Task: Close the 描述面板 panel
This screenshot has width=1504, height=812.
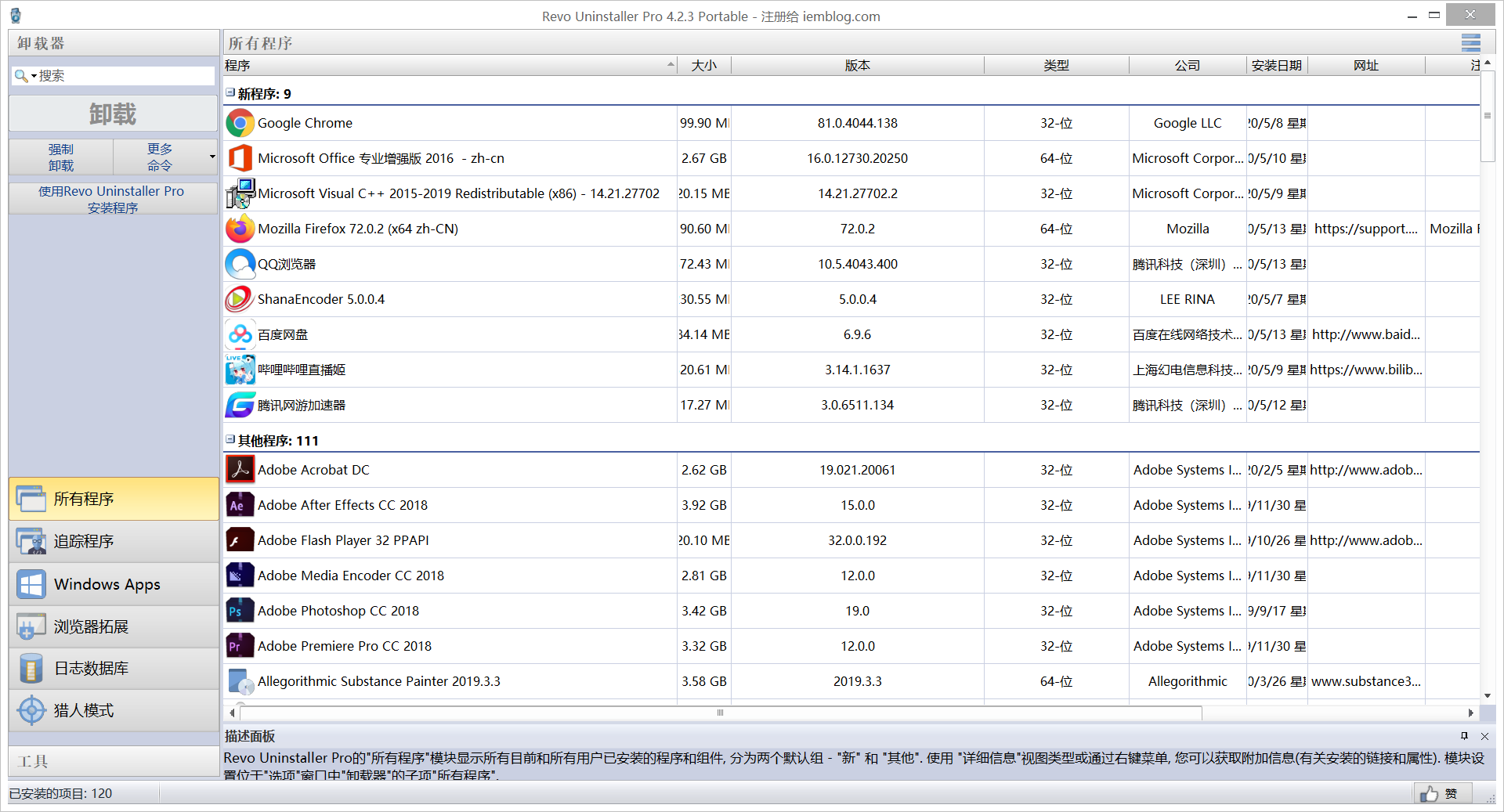Action: tap(1484, 736)
